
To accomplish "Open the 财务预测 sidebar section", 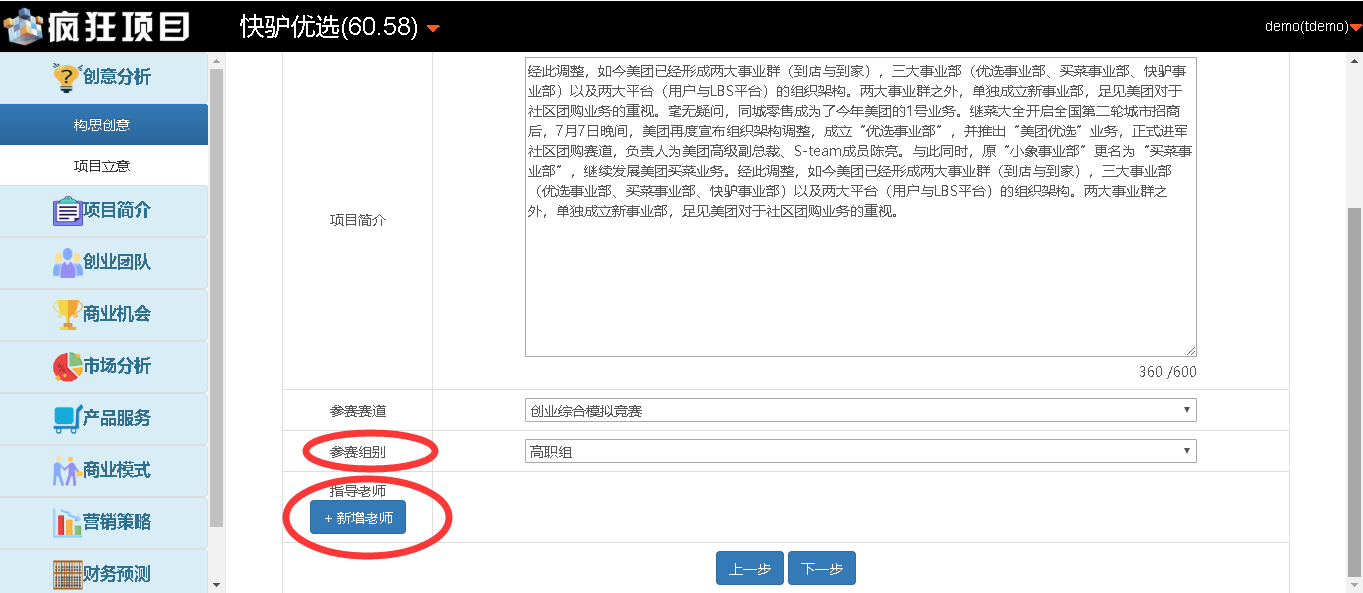I will pos(104,573).
